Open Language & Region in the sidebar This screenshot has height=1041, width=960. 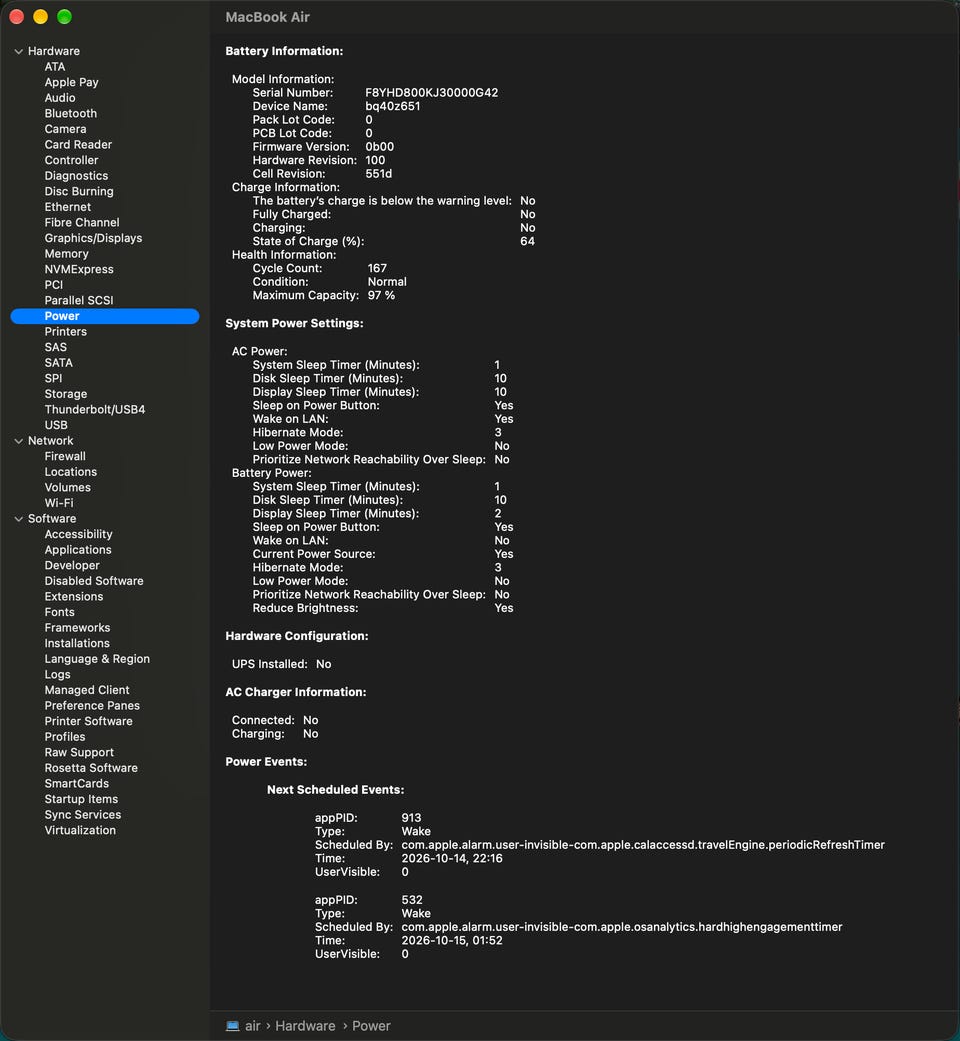click(97, 659)
